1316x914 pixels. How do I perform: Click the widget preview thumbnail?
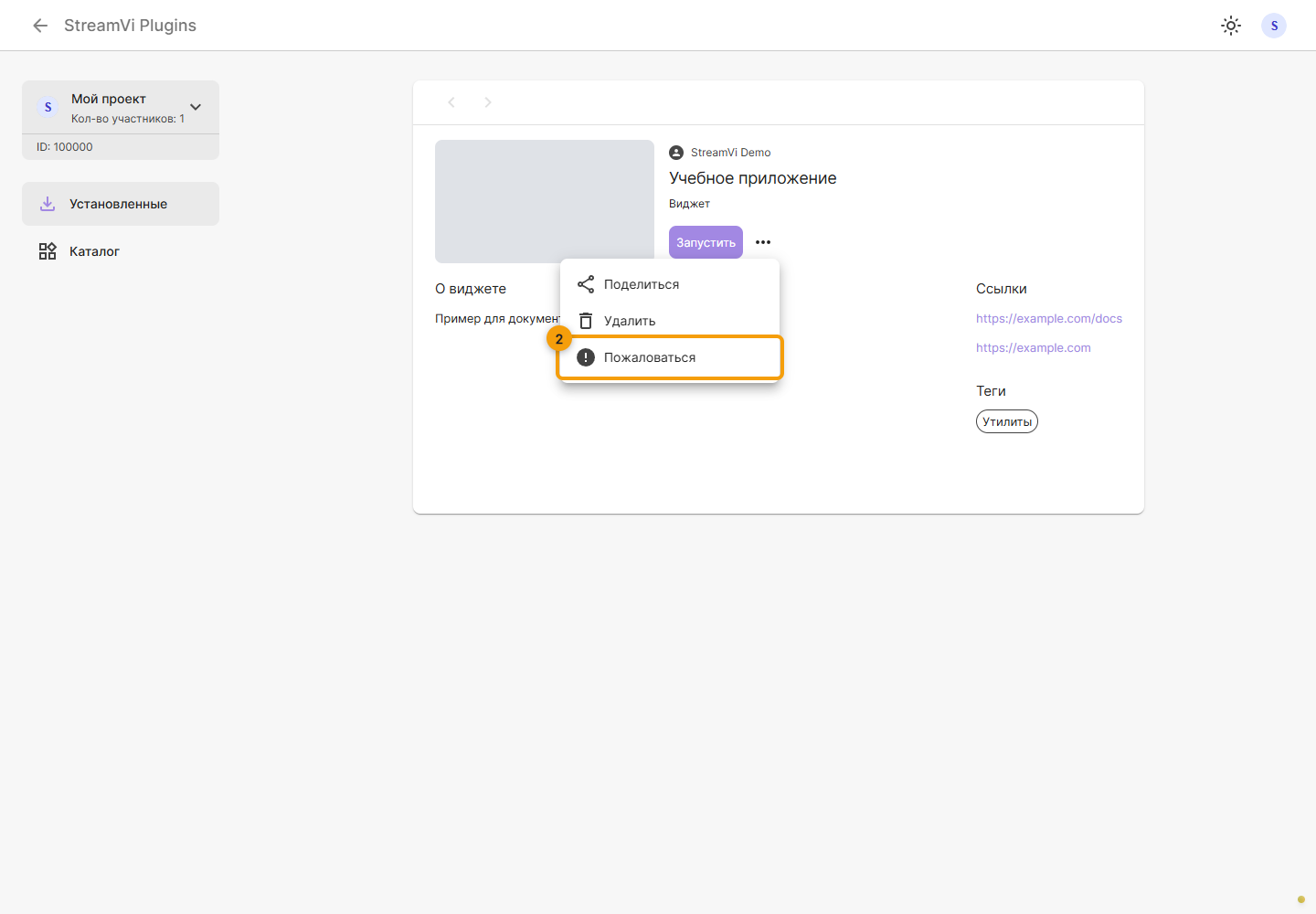(x=545, y=201)
